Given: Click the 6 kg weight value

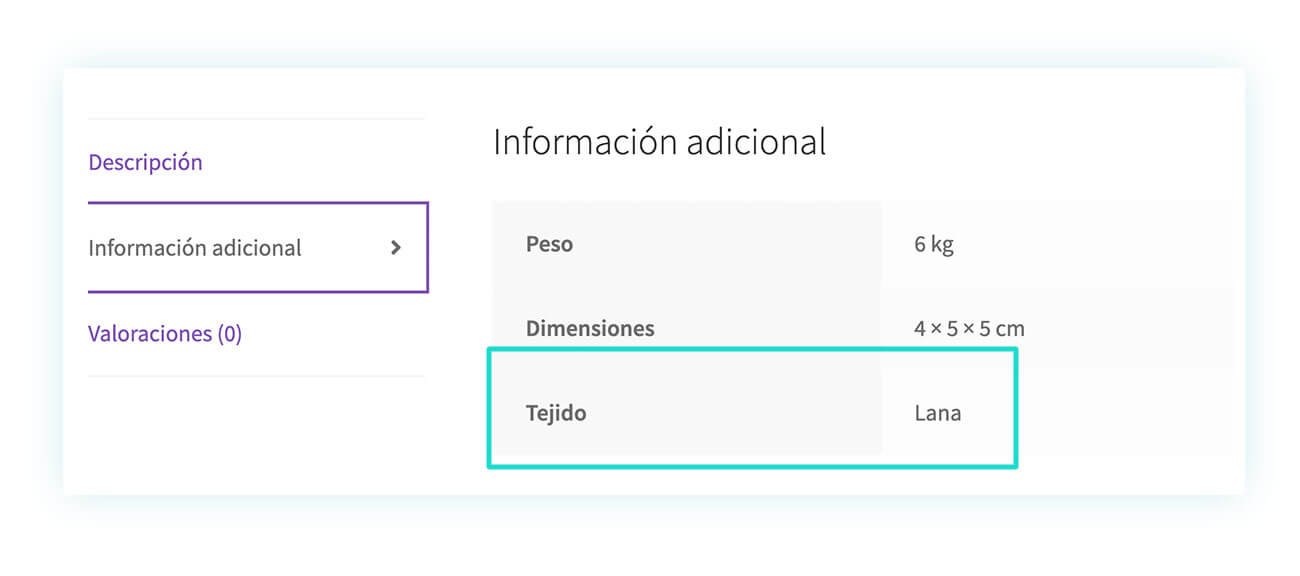Looking at the screenshot, I should click(934, 245).
